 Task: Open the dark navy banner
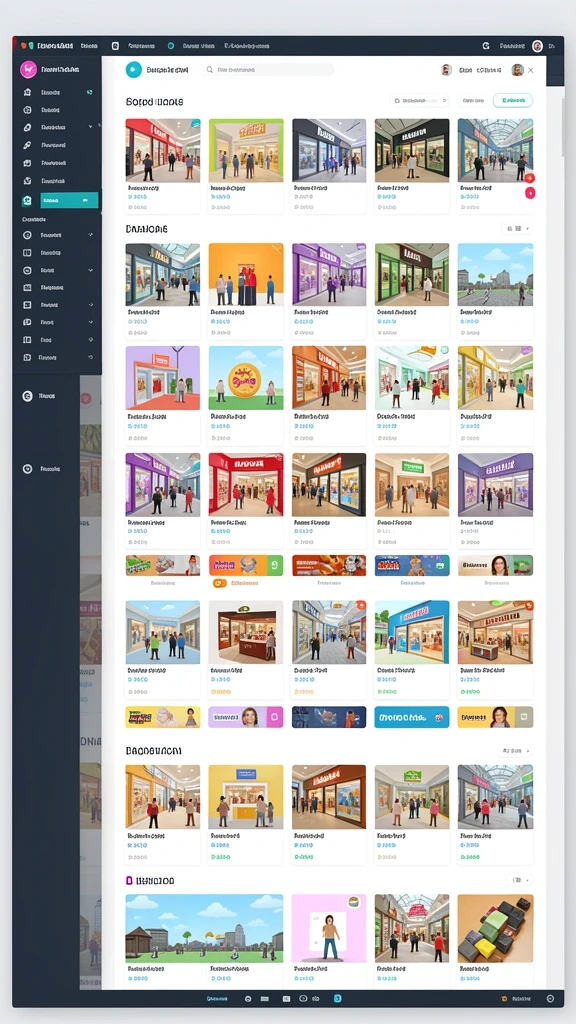[329, 717]
